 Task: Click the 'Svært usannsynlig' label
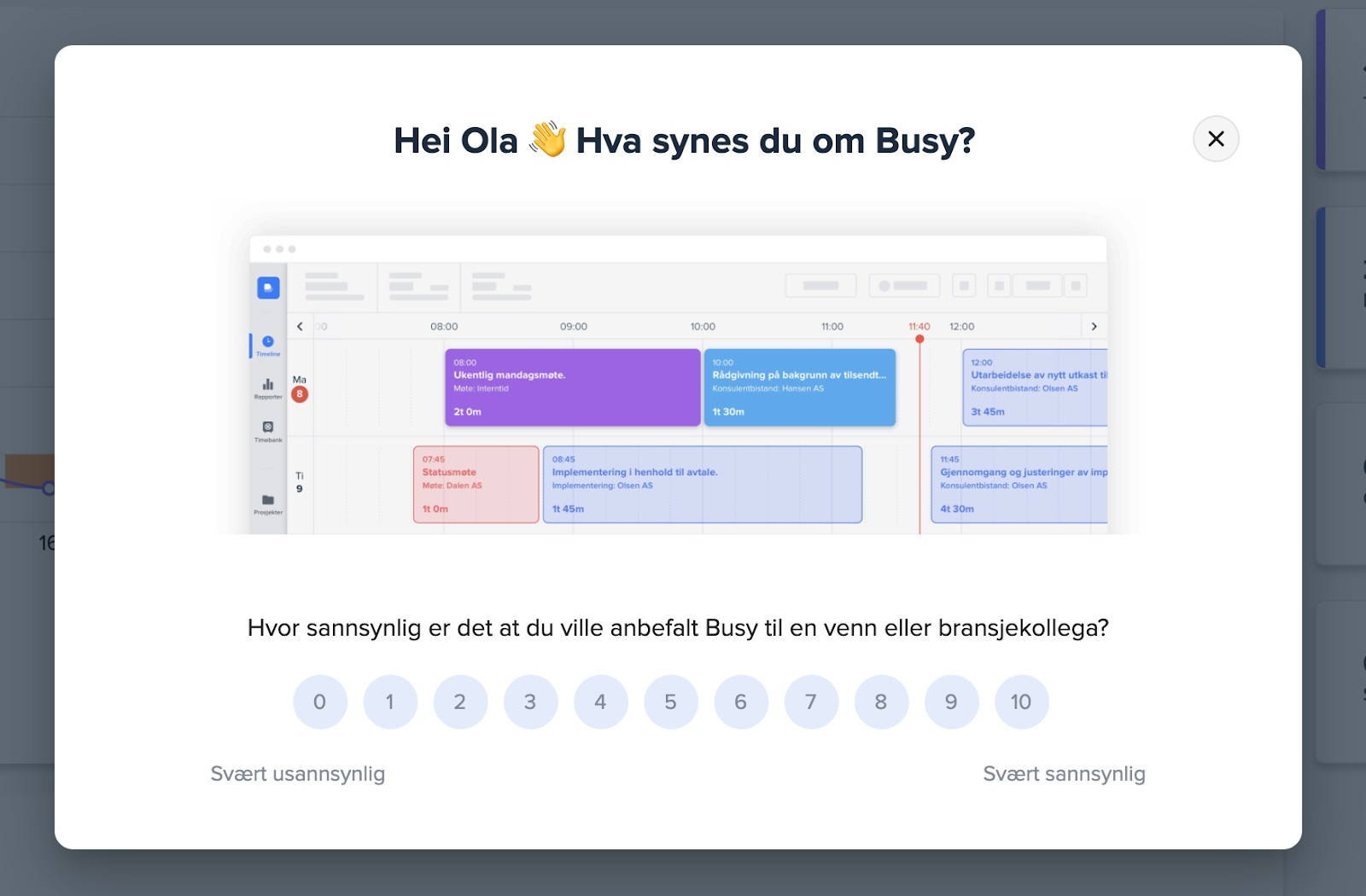point(298,774)
